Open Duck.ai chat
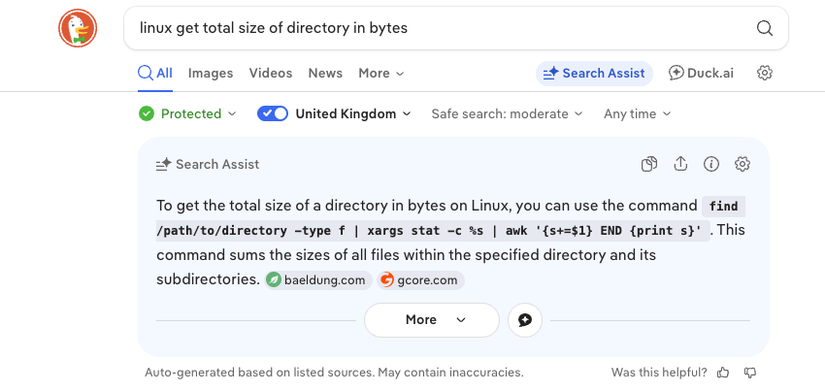The width and height of the screenshot is (825, 388). [x=701, y=73]
